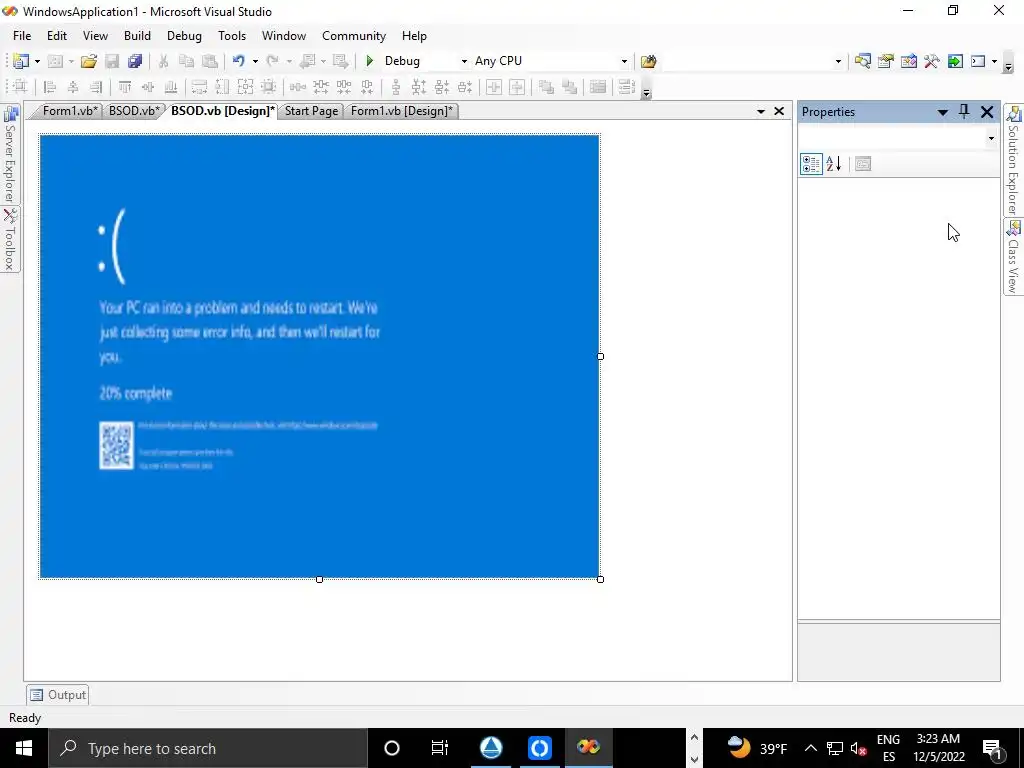
Task: Switch to the Form1.vb* tab
Action: (70, 111)
